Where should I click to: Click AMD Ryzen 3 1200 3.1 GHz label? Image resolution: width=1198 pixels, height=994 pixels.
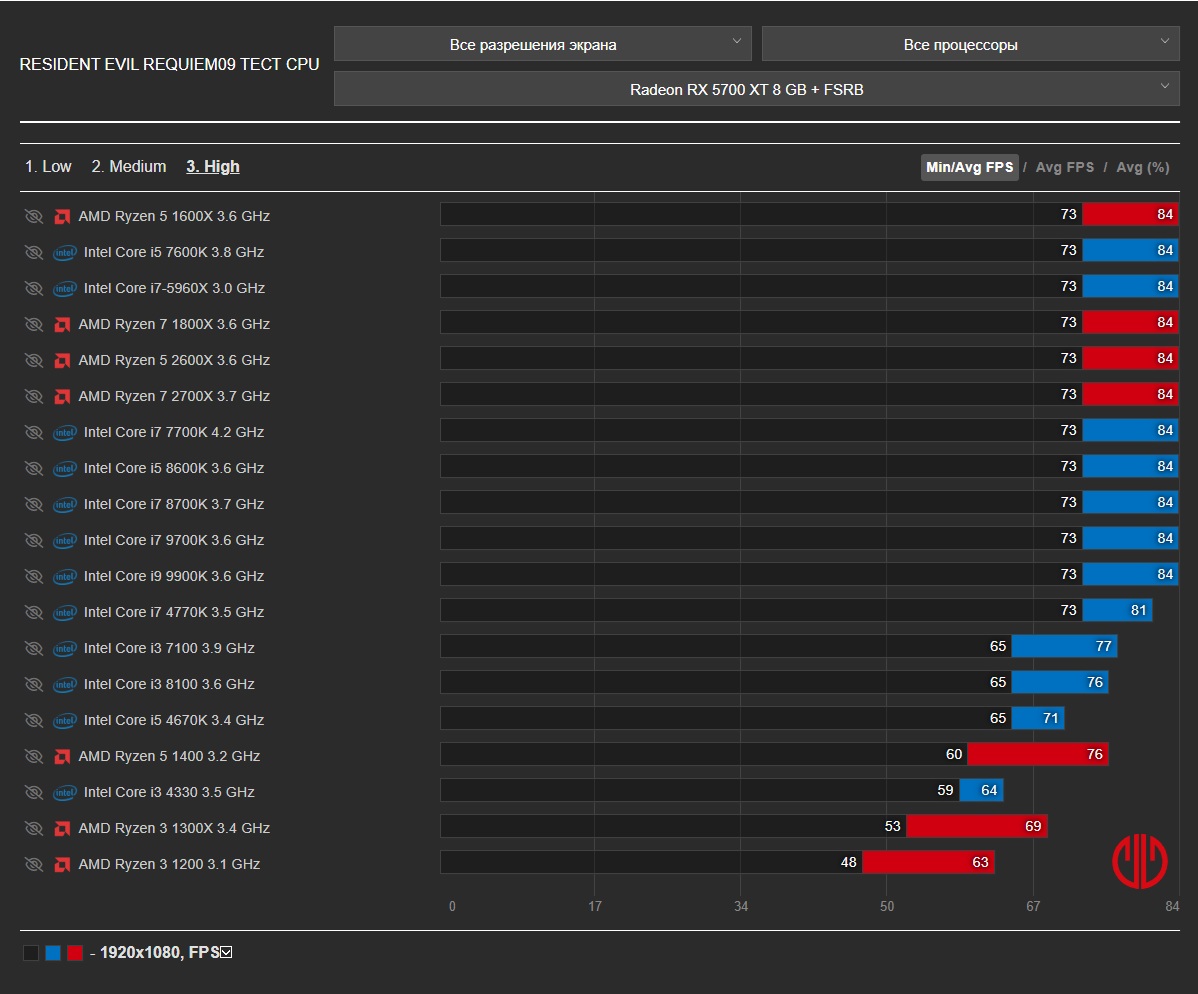169,864
